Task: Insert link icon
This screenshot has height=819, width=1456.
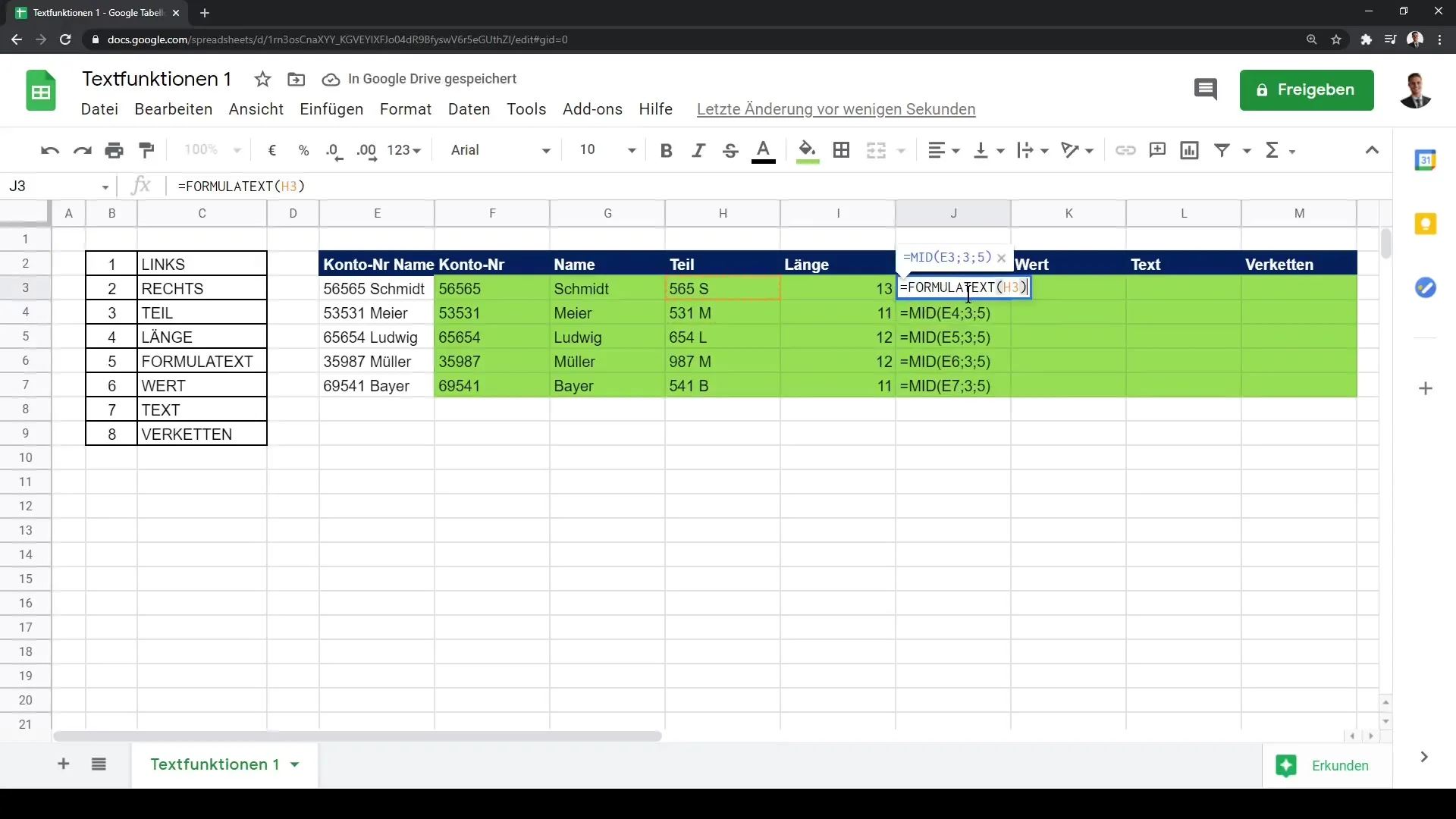Action: click(1125, 150)
